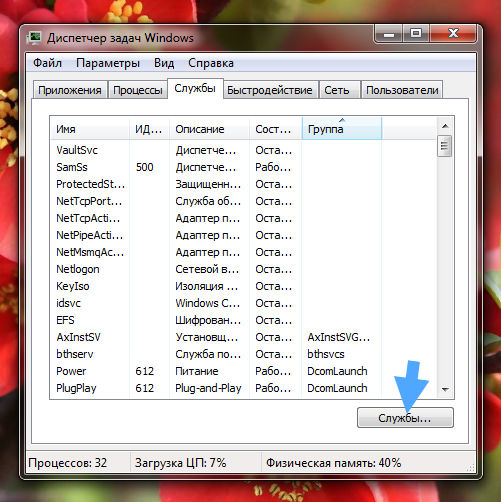Click the SamSs process ID 500
The image size is (501, 502).
pyautogui.click(x=145, y=167)
